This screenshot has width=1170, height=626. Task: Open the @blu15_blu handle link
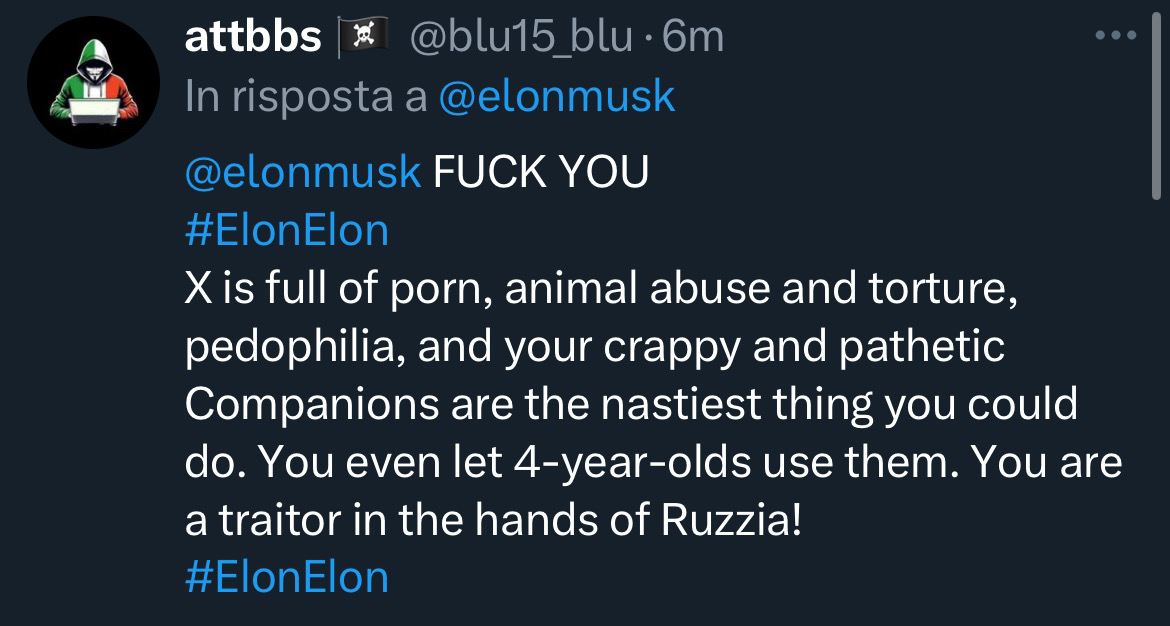point(520,38)
